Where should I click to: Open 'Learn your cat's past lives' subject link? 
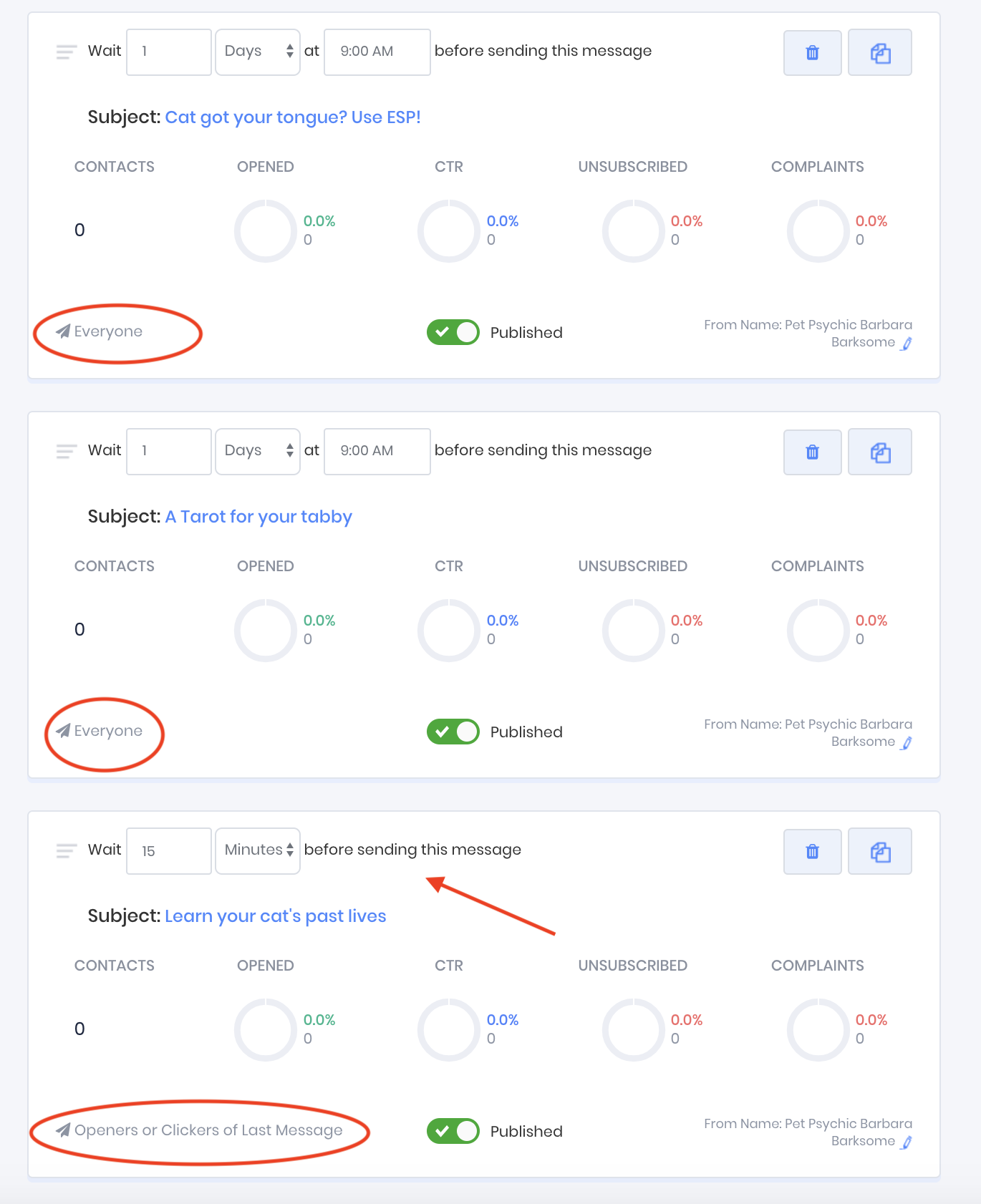coord(275,916)
